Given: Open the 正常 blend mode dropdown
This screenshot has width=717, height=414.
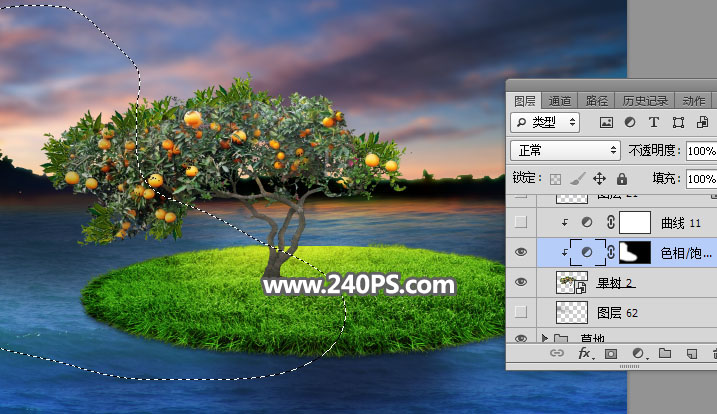Looking at the screenshot, I should point(565,150).
